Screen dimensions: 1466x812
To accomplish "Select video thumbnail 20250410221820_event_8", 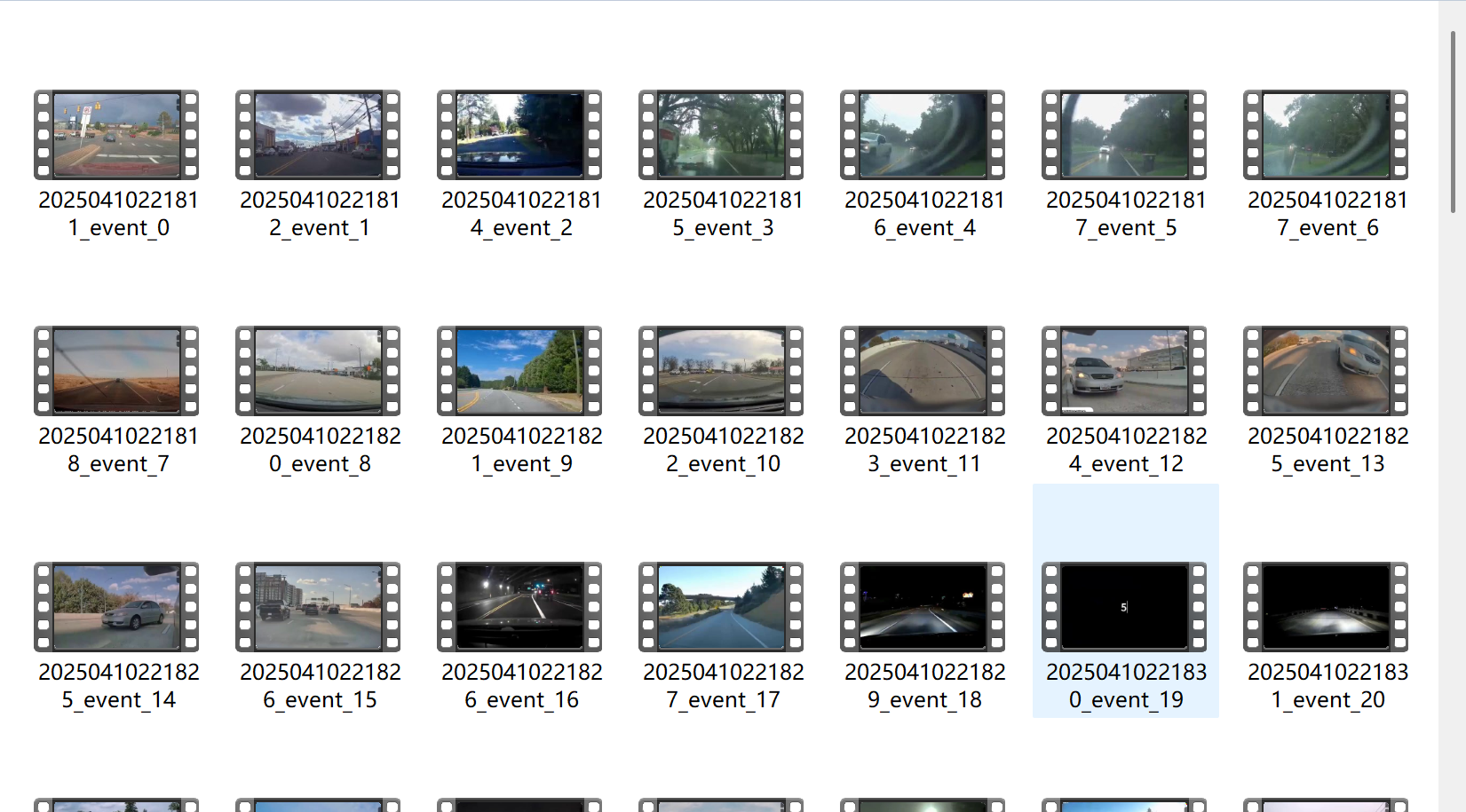I will click(318, 371).
